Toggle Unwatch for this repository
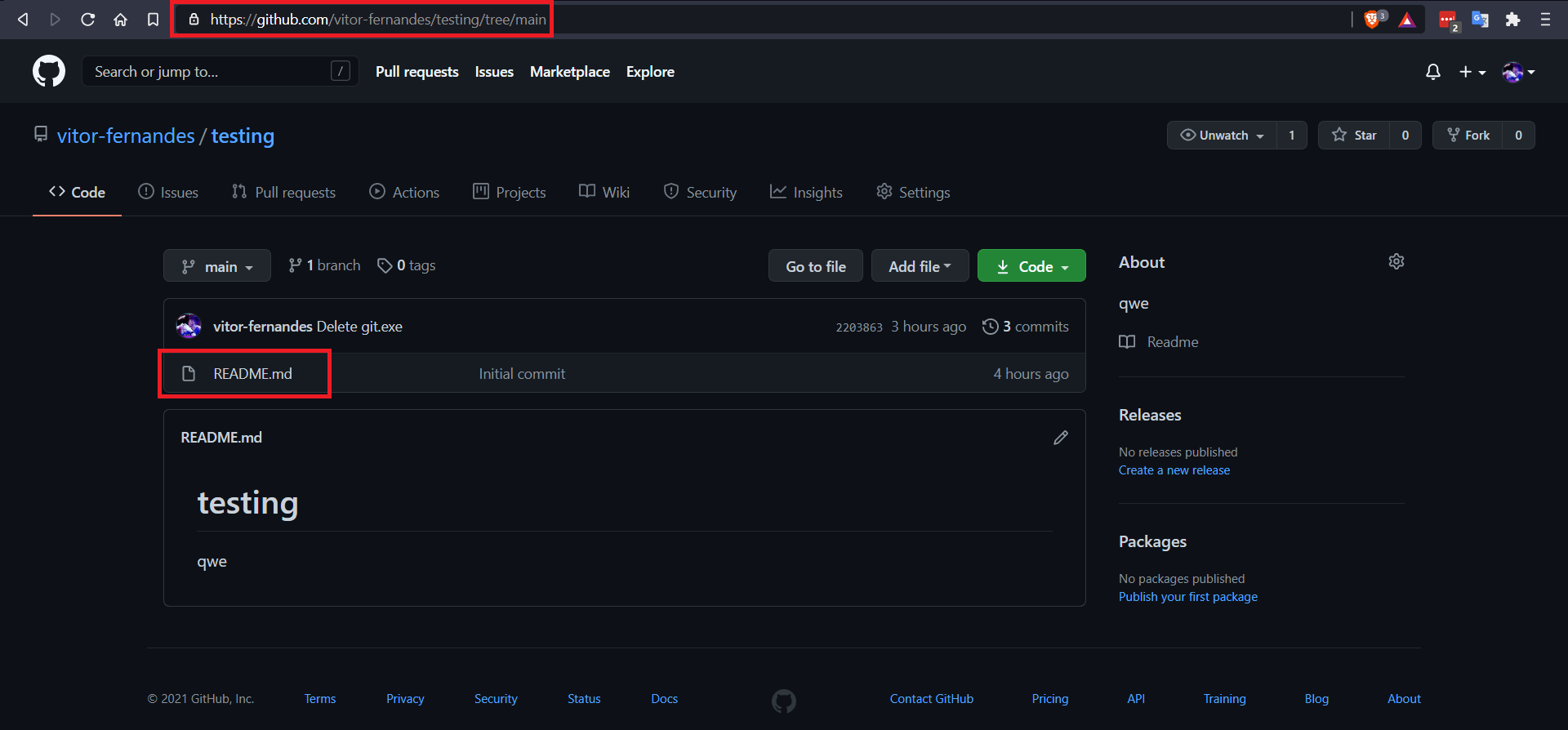Image resolution: width=1568 pixels, height=730 pixels. (1222, 136)
